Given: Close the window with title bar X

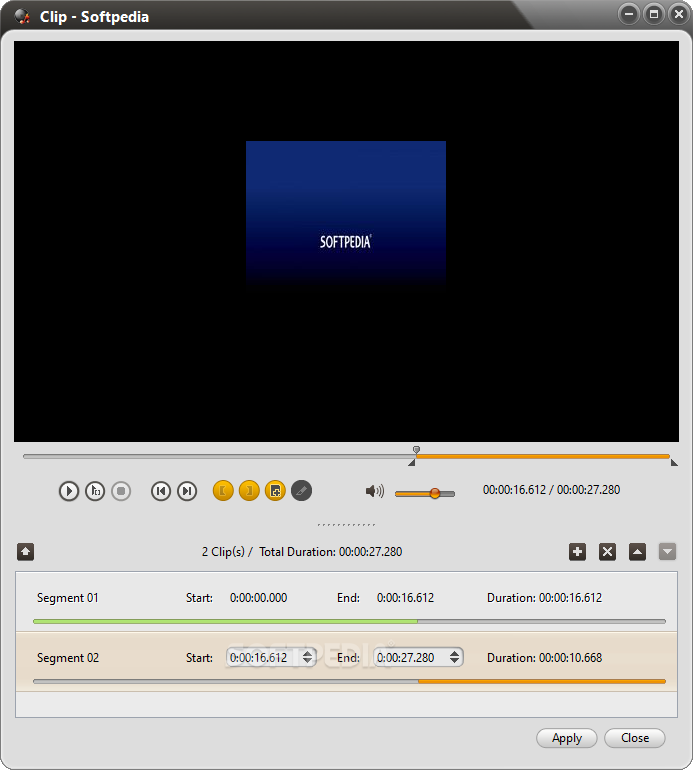Looking at the screenshot, I should [679, 14].
